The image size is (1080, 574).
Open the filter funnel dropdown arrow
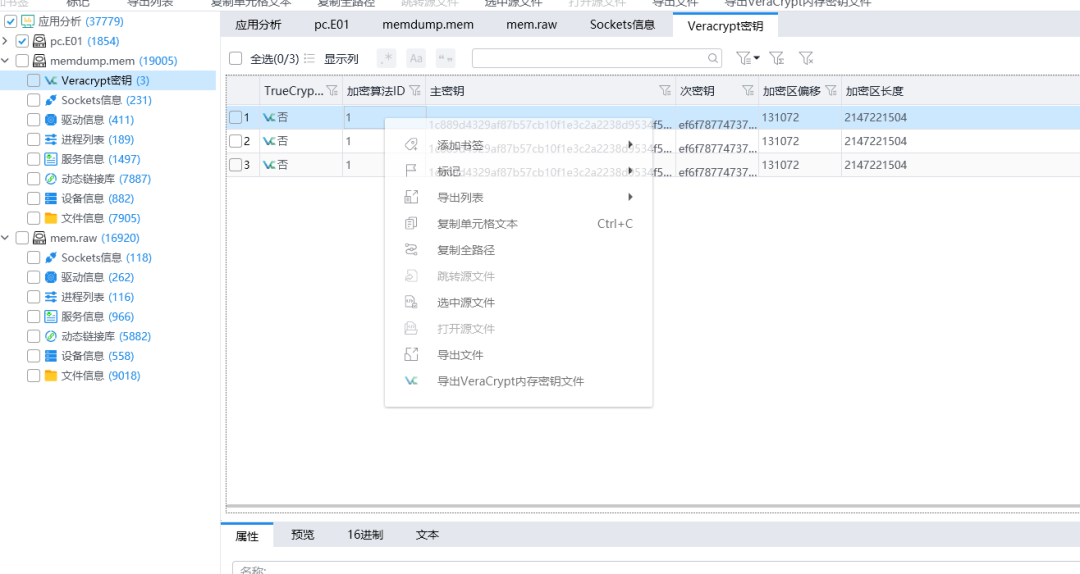coord(756,59)
